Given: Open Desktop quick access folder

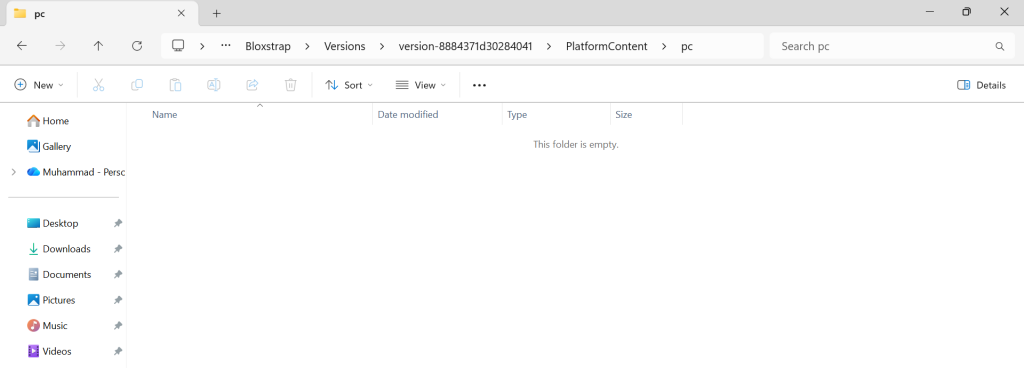Looking at the screenshot, I should (x=52, y=223).
